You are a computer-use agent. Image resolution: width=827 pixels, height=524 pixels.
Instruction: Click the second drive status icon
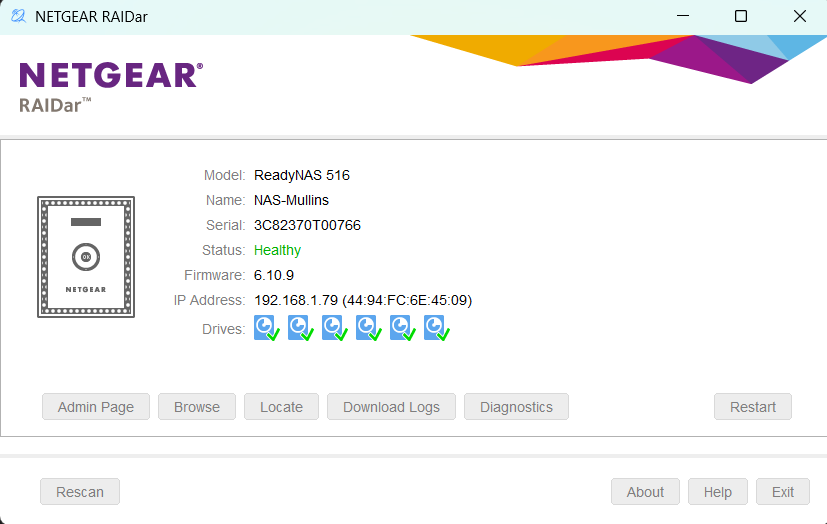pos(301,328)
